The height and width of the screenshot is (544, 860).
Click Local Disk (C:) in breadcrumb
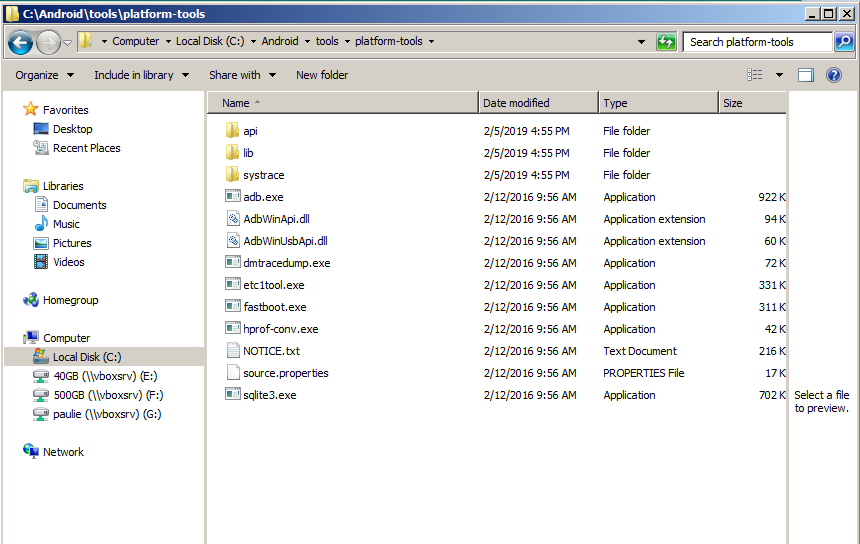point(210,41)
